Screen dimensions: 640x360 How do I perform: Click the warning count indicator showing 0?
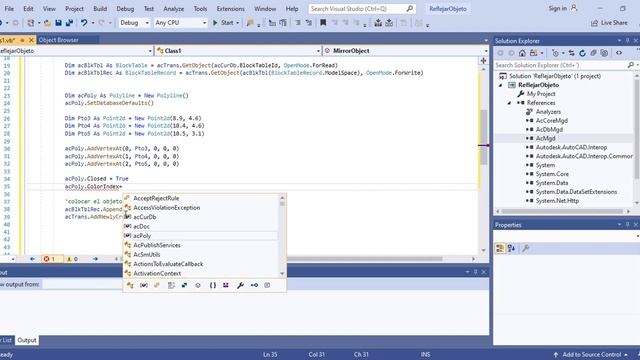click(x=73, y=259)
